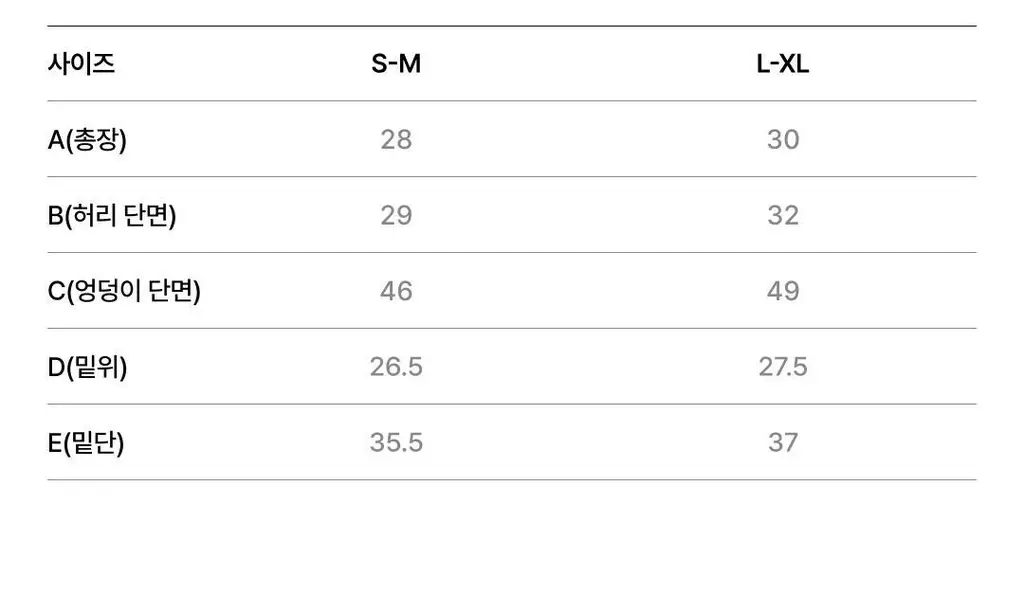1024x594 pixels.
Task: Click the L-XL waist value 32
Action: (x=783, y=215)
